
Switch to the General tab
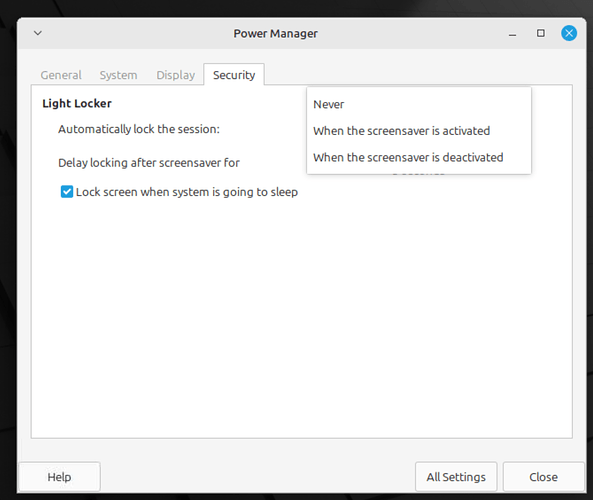(61, 75)
